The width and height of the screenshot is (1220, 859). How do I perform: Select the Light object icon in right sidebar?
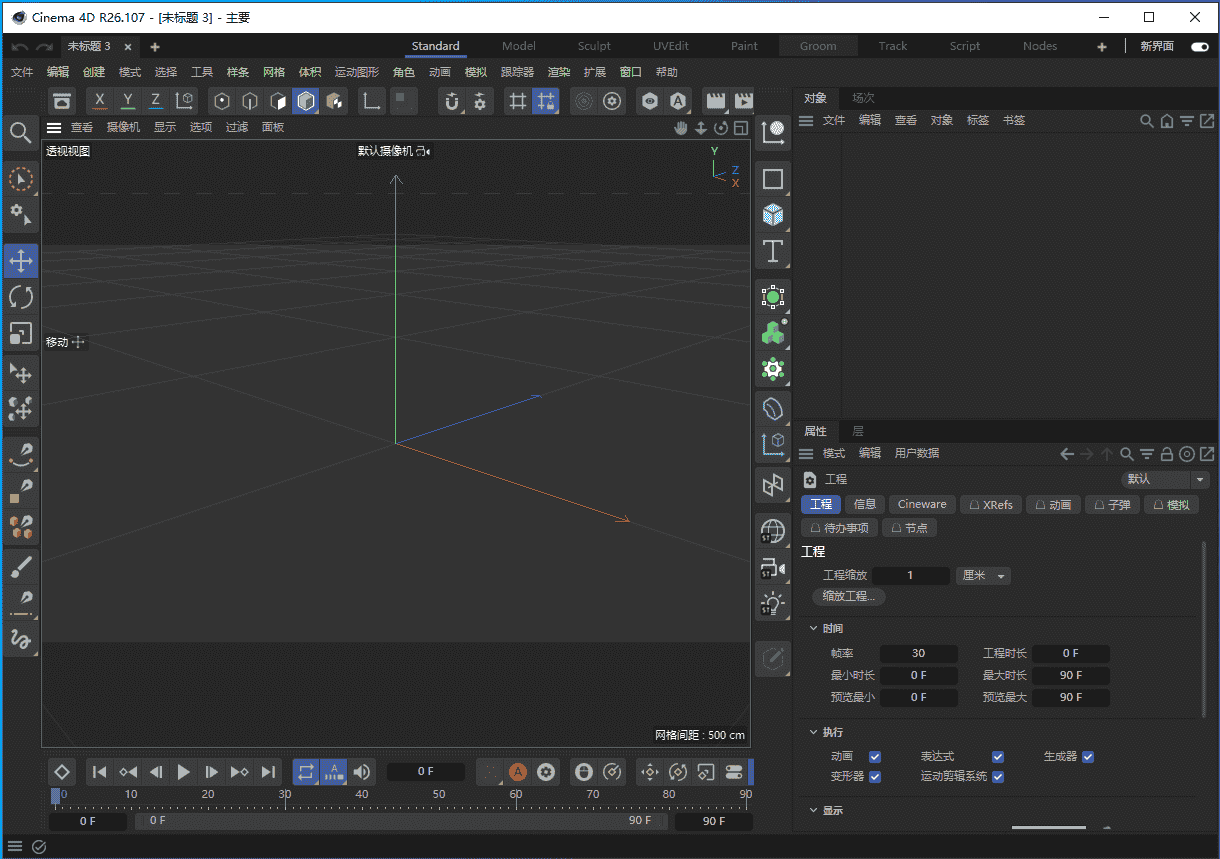[x=772, y=603]
